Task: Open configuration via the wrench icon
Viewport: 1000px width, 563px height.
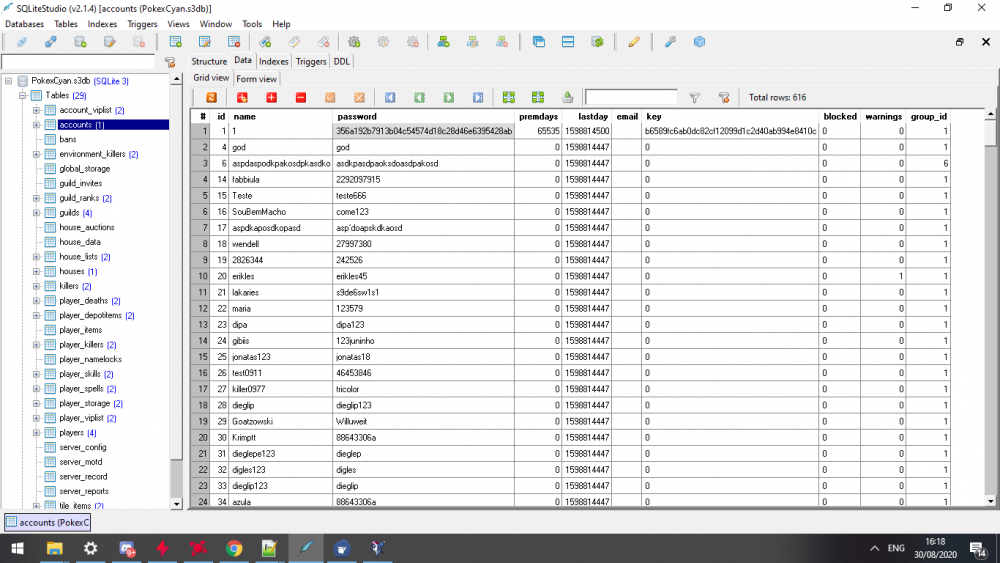Action: click(x=670, y=42)
